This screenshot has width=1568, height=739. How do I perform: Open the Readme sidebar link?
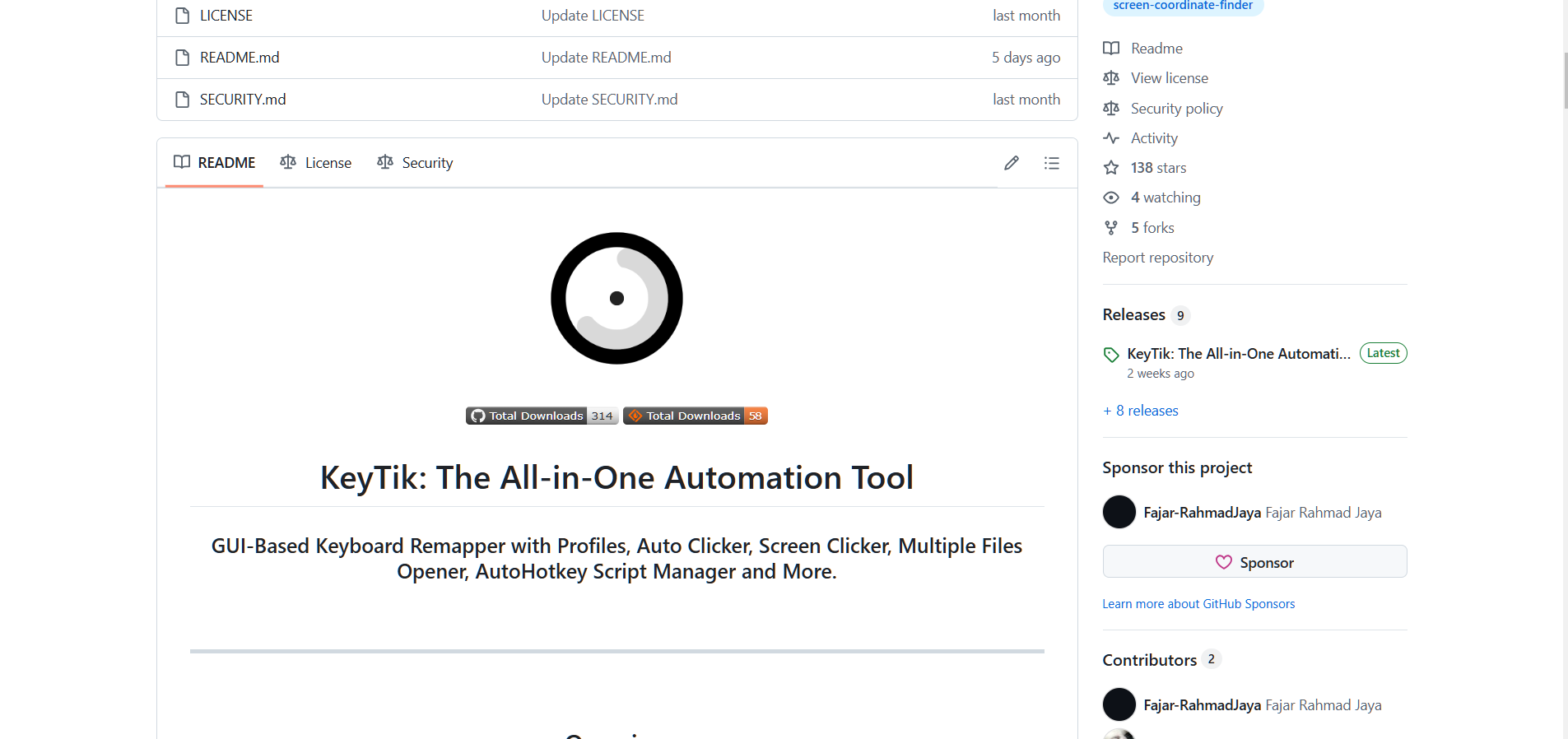point(1156,49)
